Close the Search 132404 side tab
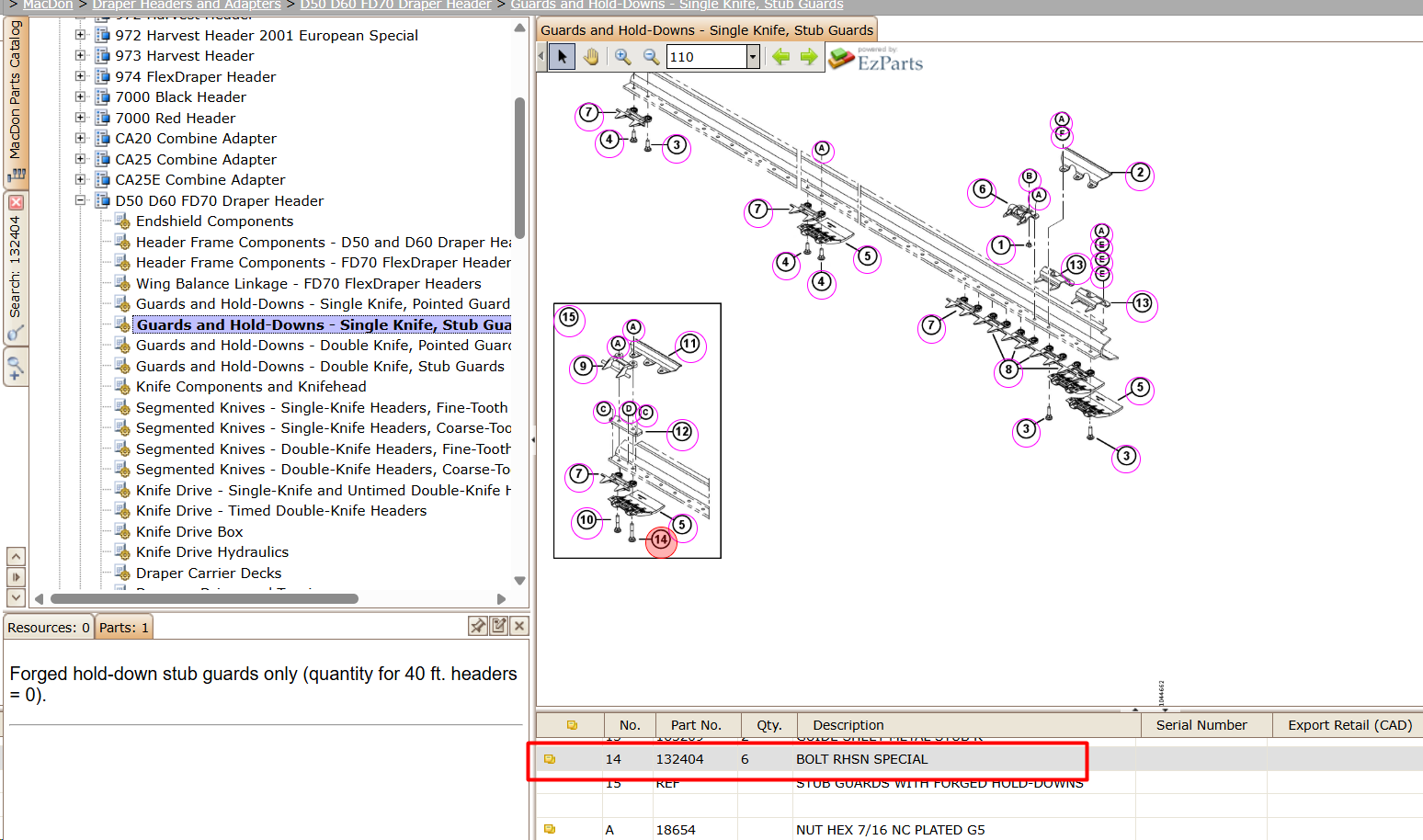The height and width of the screenshot is (840, 1423). pyautogui.click(x=16, y=202)
